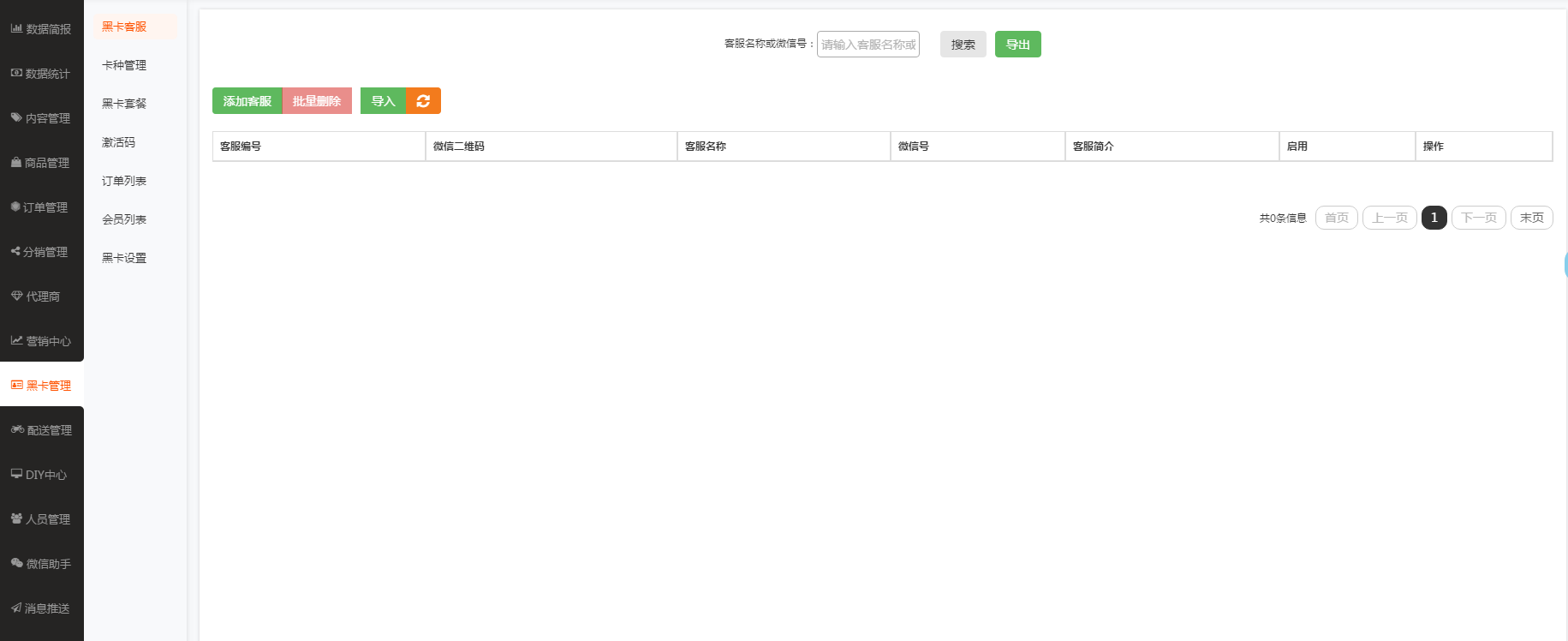Go to 激活码 submenu page
Image resolution: width=1568 pixels, height=641 pixels.
[x=119, y=142]
